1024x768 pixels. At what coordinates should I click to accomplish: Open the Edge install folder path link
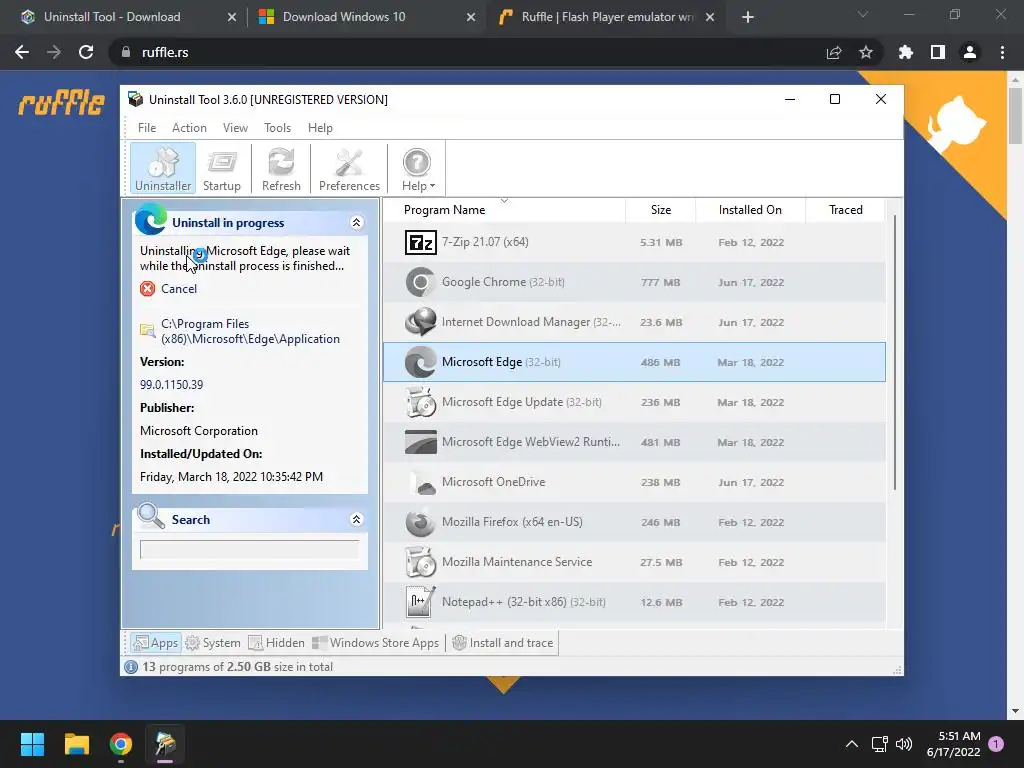pos(250,331)
